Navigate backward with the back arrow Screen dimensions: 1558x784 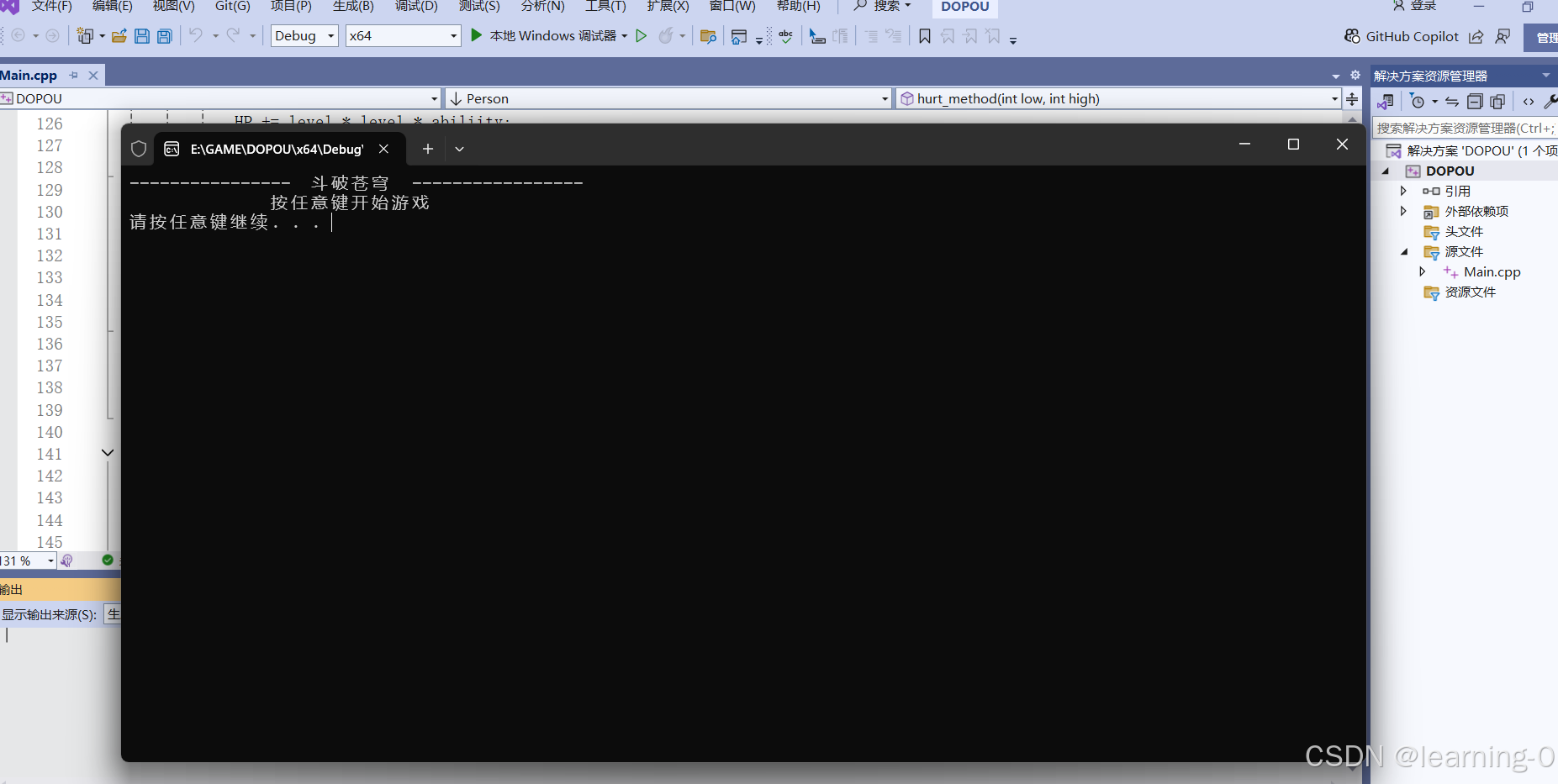[x=18, y=35]
